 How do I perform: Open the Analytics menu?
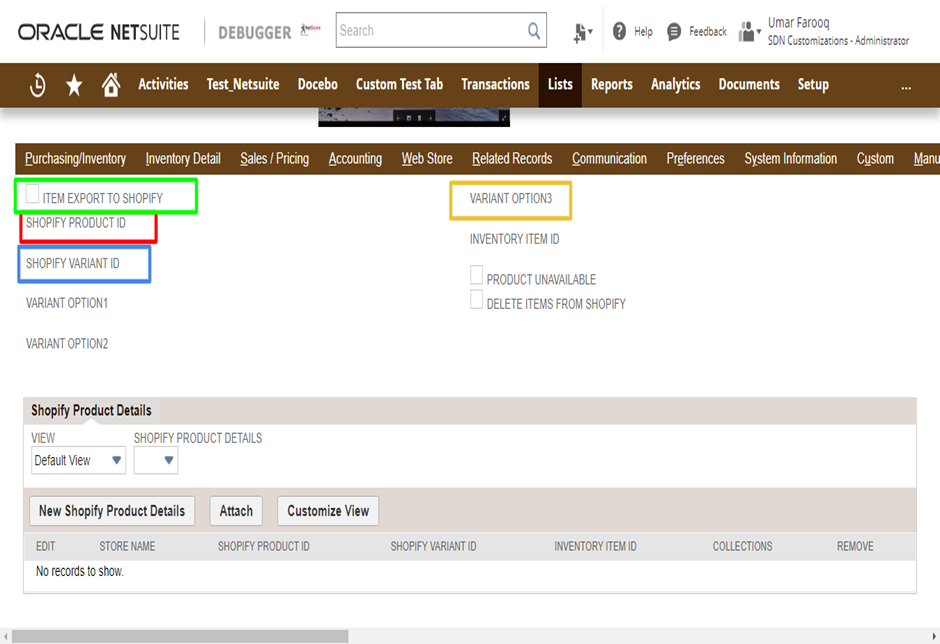(x=676, y=85)
